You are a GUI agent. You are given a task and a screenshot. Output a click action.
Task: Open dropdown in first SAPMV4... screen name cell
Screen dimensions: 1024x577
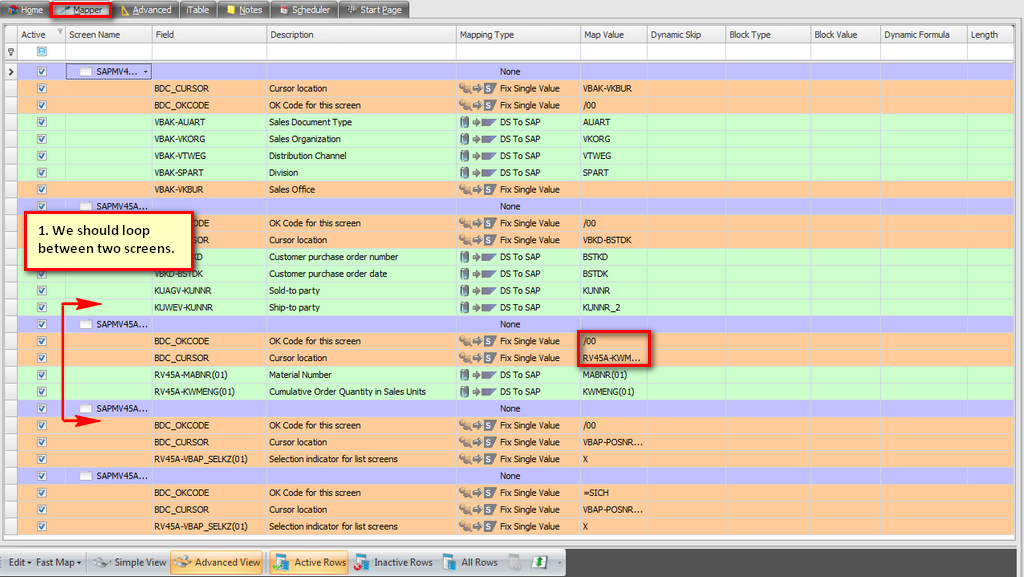[146, 72]
